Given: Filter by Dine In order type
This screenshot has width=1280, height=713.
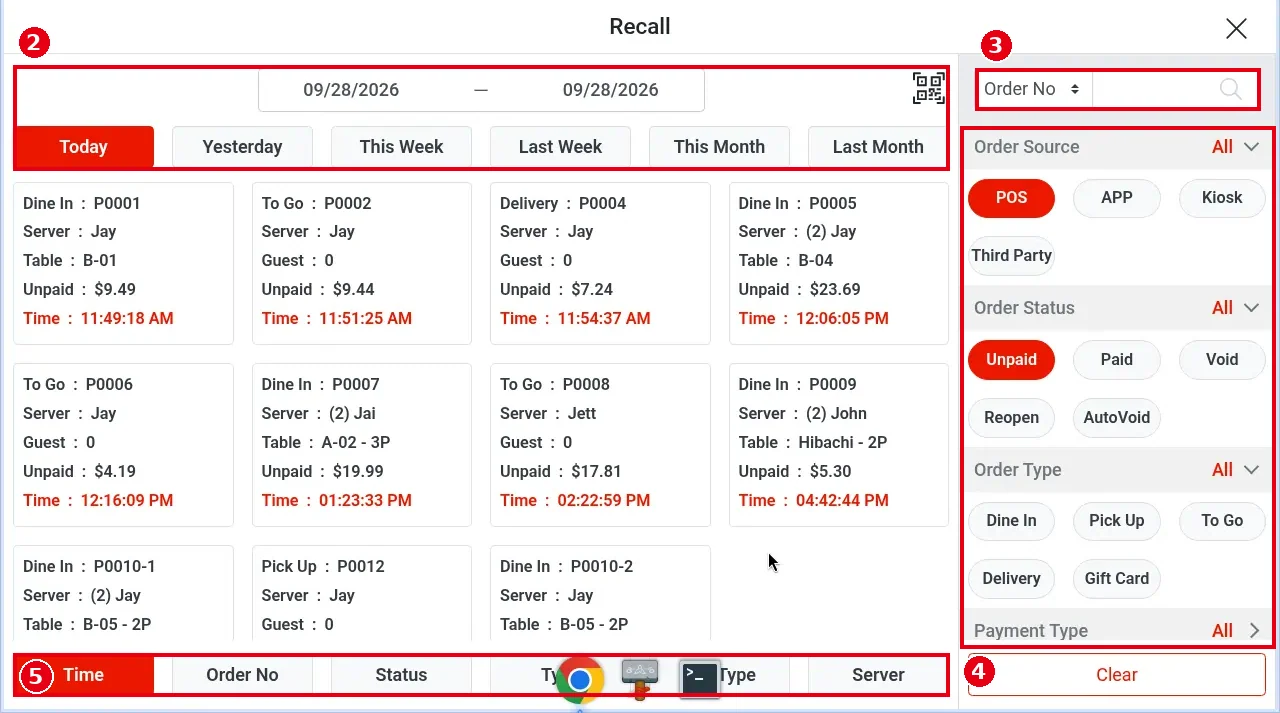Looking at the screenshot, I should 1011,521.
